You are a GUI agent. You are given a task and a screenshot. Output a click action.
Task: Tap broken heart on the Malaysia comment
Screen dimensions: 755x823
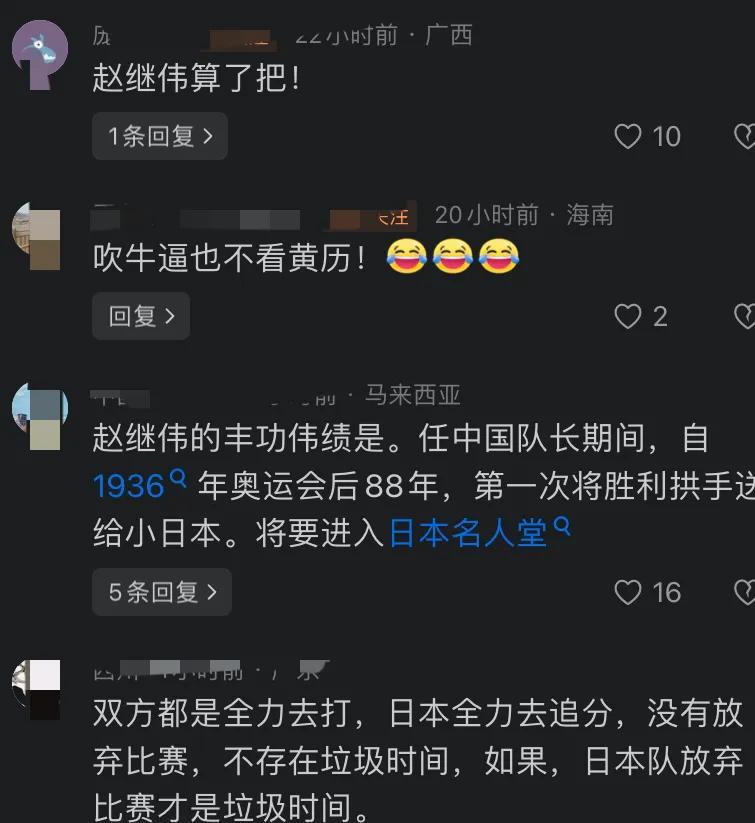pyautogui.click(x=744, y=593)
